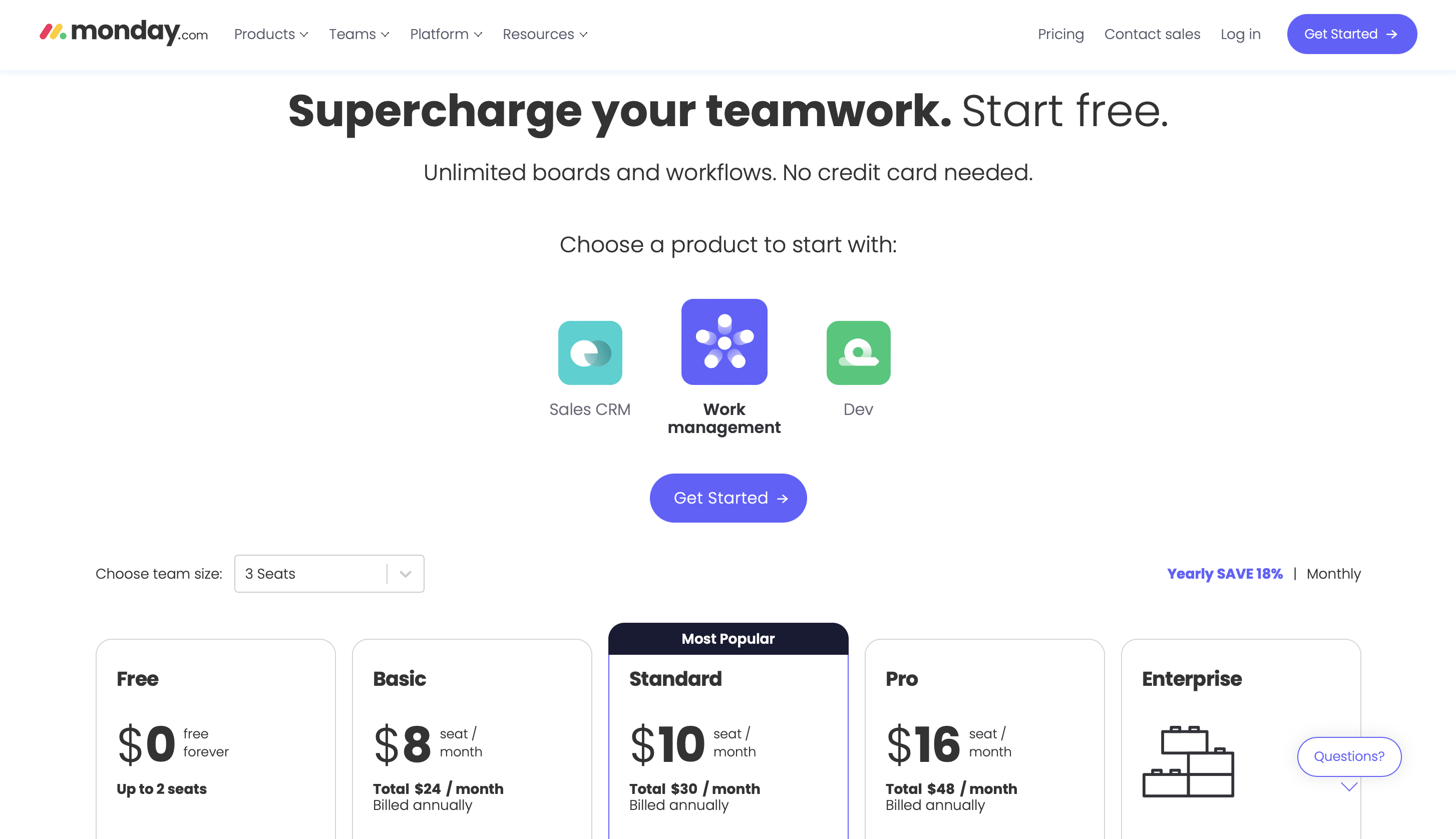
Task: Expand the Questions chat widget
Action: pyautogui.click(x=1349, y=756)
